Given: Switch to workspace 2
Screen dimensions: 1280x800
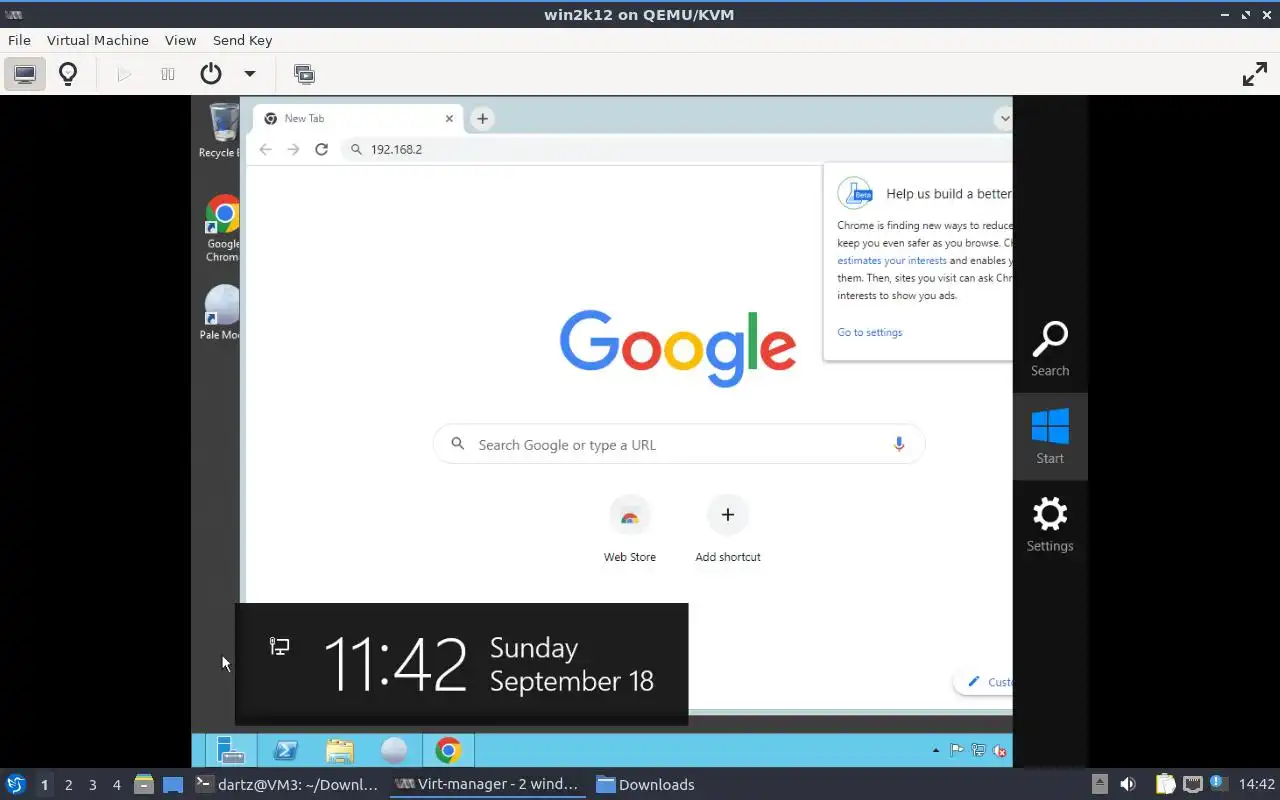Looking at the screenshot, I should click(68, 785).
